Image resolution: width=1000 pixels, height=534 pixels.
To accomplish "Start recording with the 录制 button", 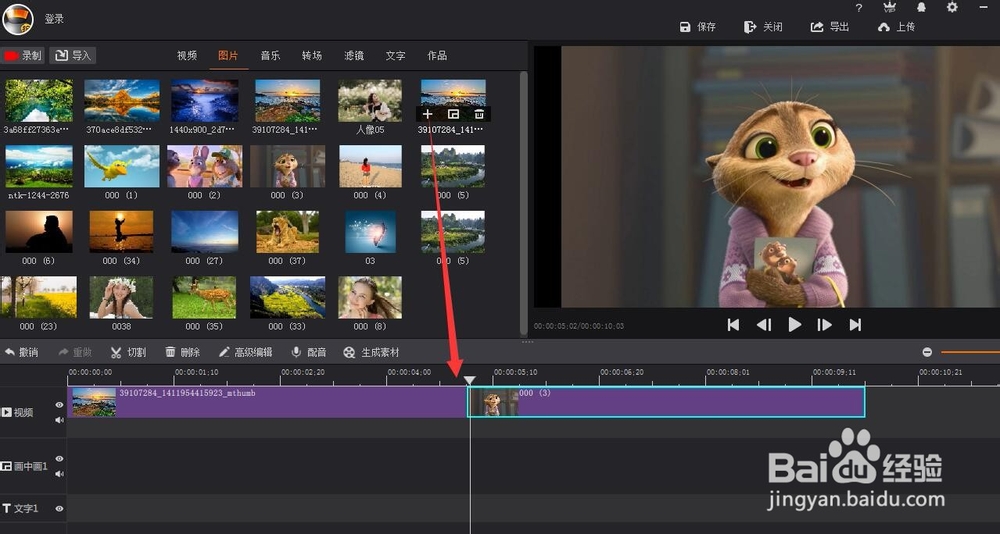I will 22,56.
